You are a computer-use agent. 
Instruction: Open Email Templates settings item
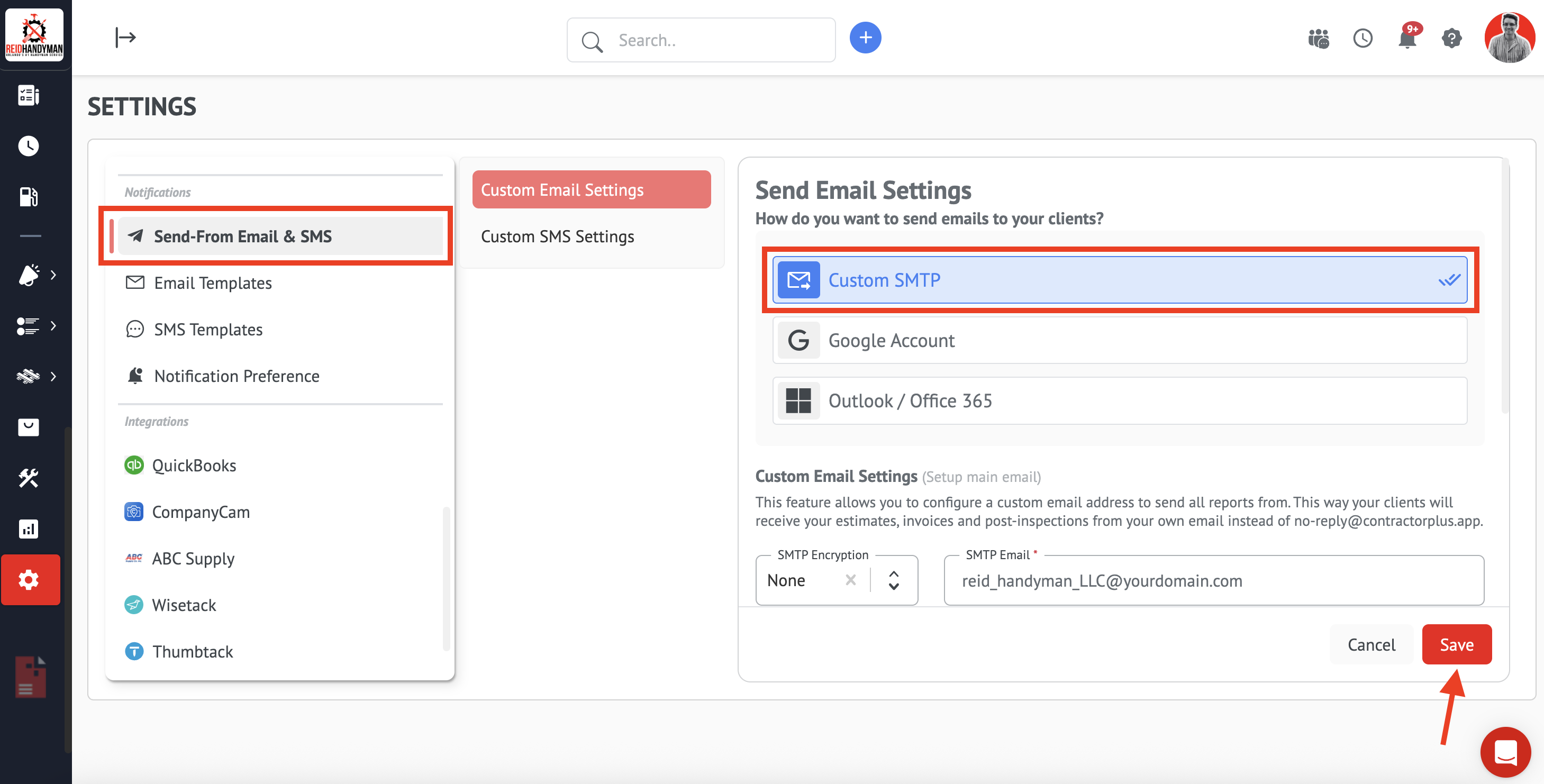pos(213,283)
